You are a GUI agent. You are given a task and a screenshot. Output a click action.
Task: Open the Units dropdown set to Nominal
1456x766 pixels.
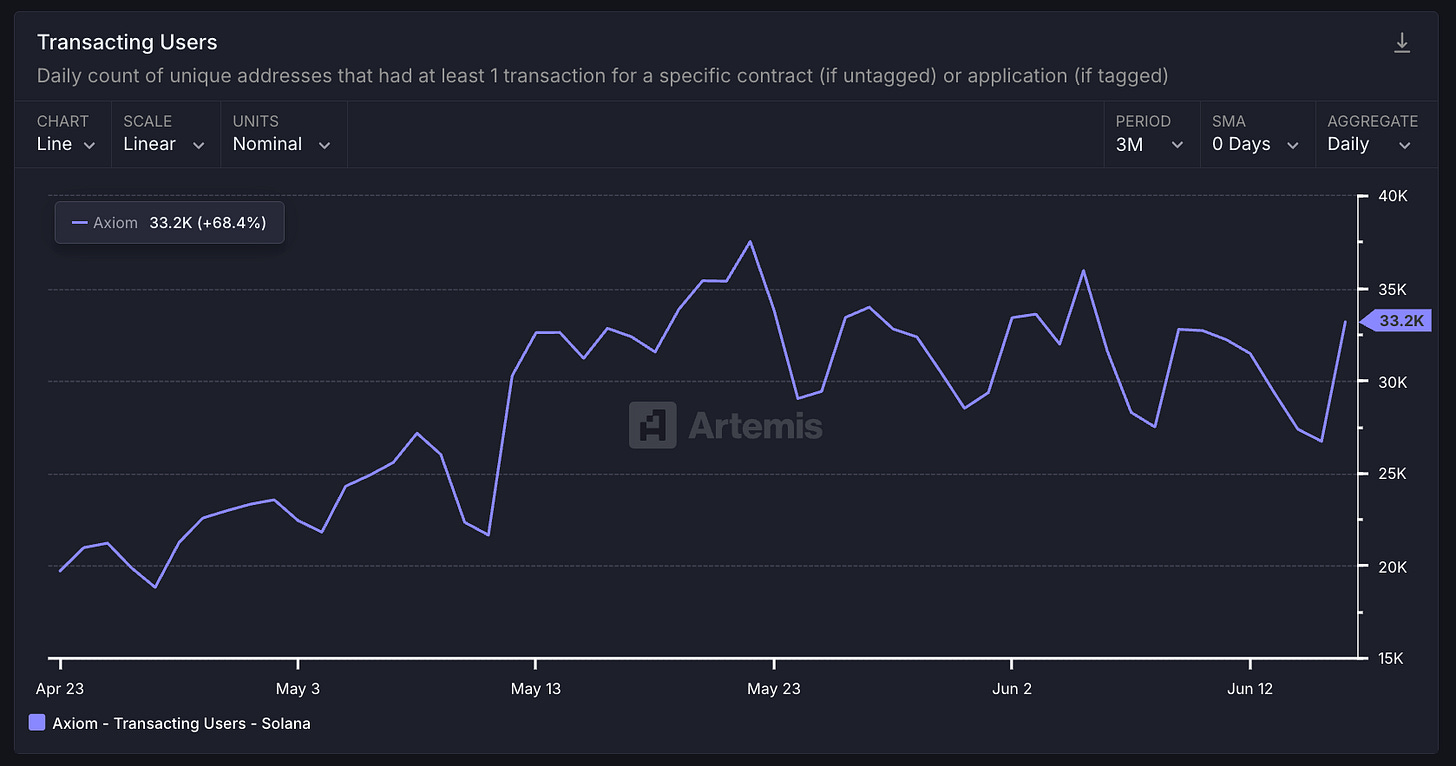282,134
